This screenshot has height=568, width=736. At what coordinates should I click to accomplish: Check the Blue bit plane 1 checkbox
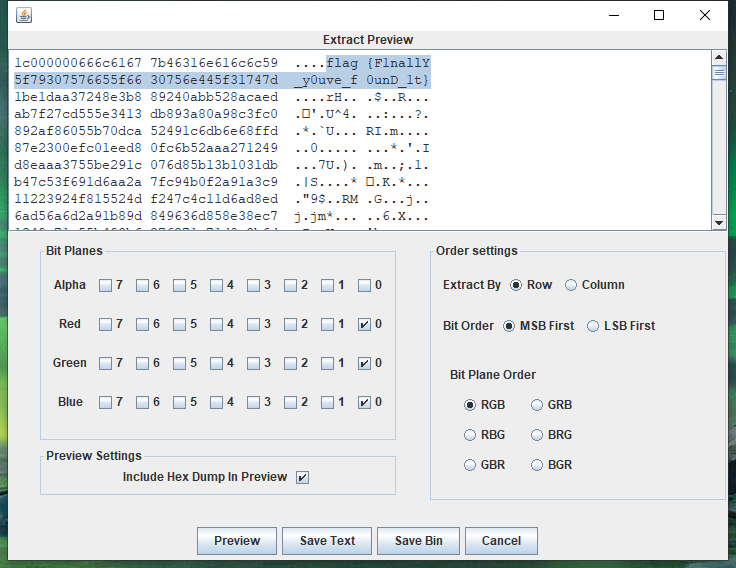327,402
